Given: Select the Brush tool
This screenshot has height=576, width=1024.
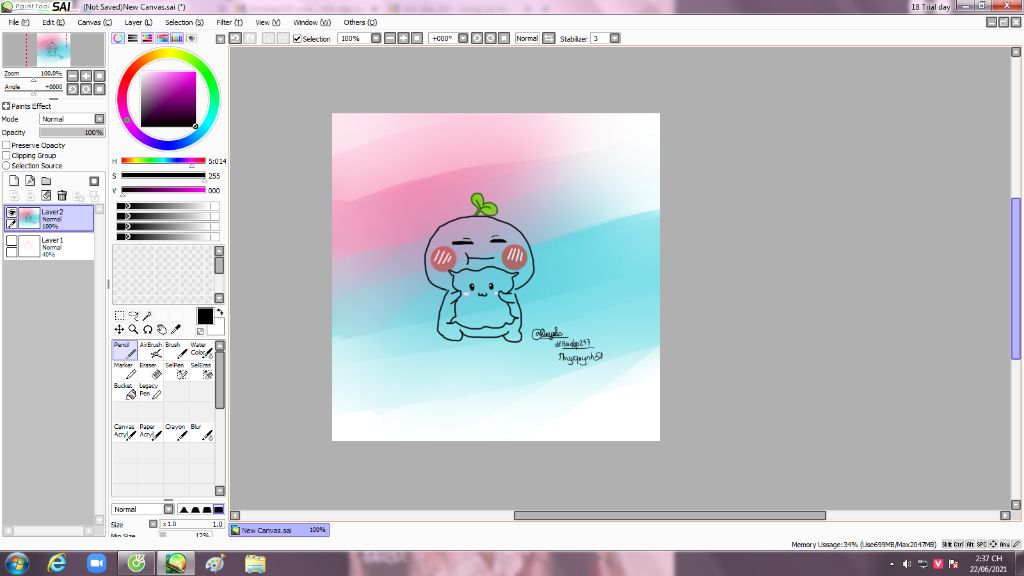Looking at the screenshot, I should coord(176,350).
